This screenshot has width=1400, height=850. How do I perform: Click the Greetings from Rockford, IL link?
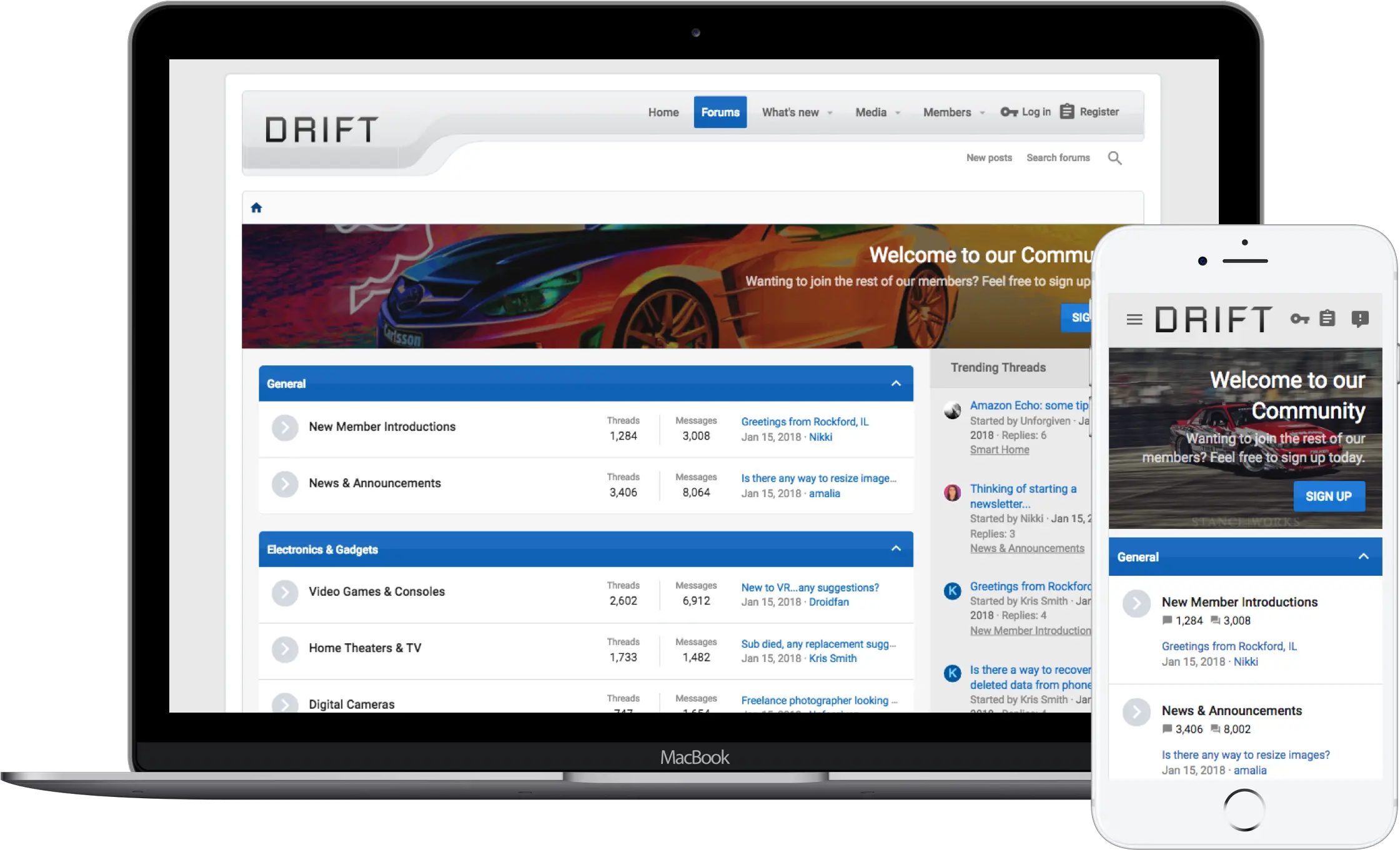804,421
